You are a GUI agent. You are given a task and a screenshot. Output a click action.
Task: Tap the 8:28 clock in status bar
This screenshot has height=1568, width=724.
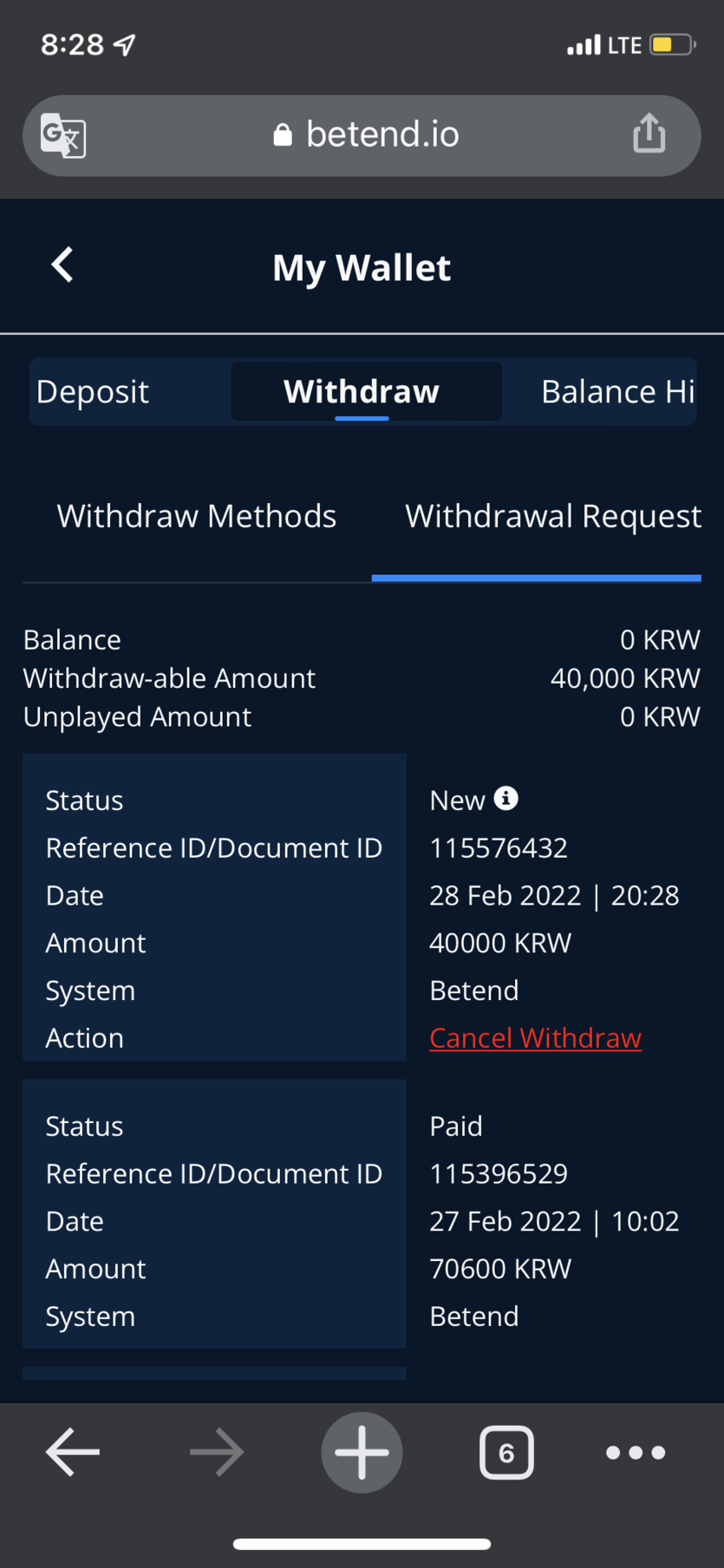pyautogui.click(x=72, y=44)
